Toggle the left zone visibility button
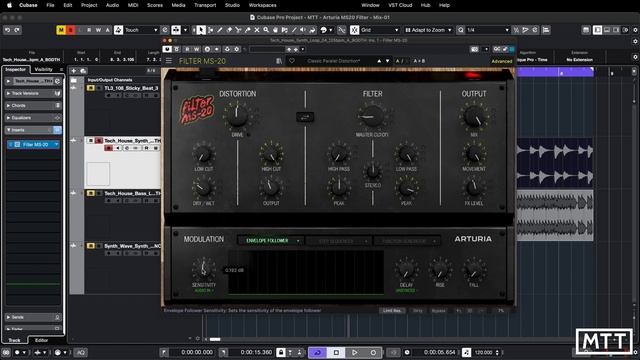Screen dimensions: 640x360 (597, 30)
